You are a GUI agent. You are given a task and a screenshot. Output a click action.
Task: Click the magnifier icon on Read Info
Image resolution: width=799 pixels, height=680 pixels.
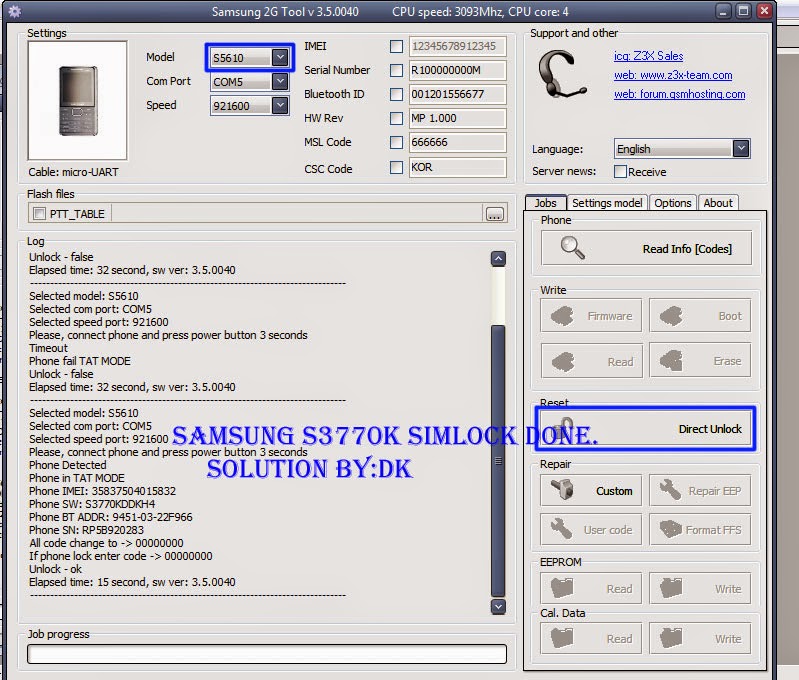[x=572, y=248]
